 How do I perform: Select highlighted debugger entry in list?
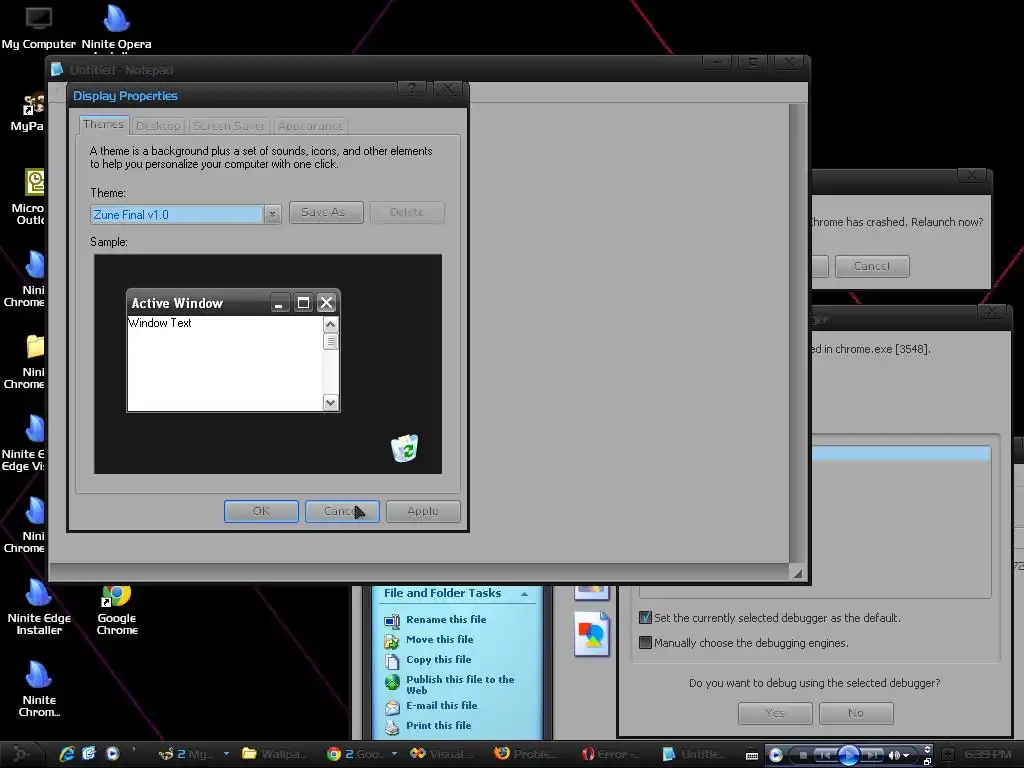(x=901, y=454)
